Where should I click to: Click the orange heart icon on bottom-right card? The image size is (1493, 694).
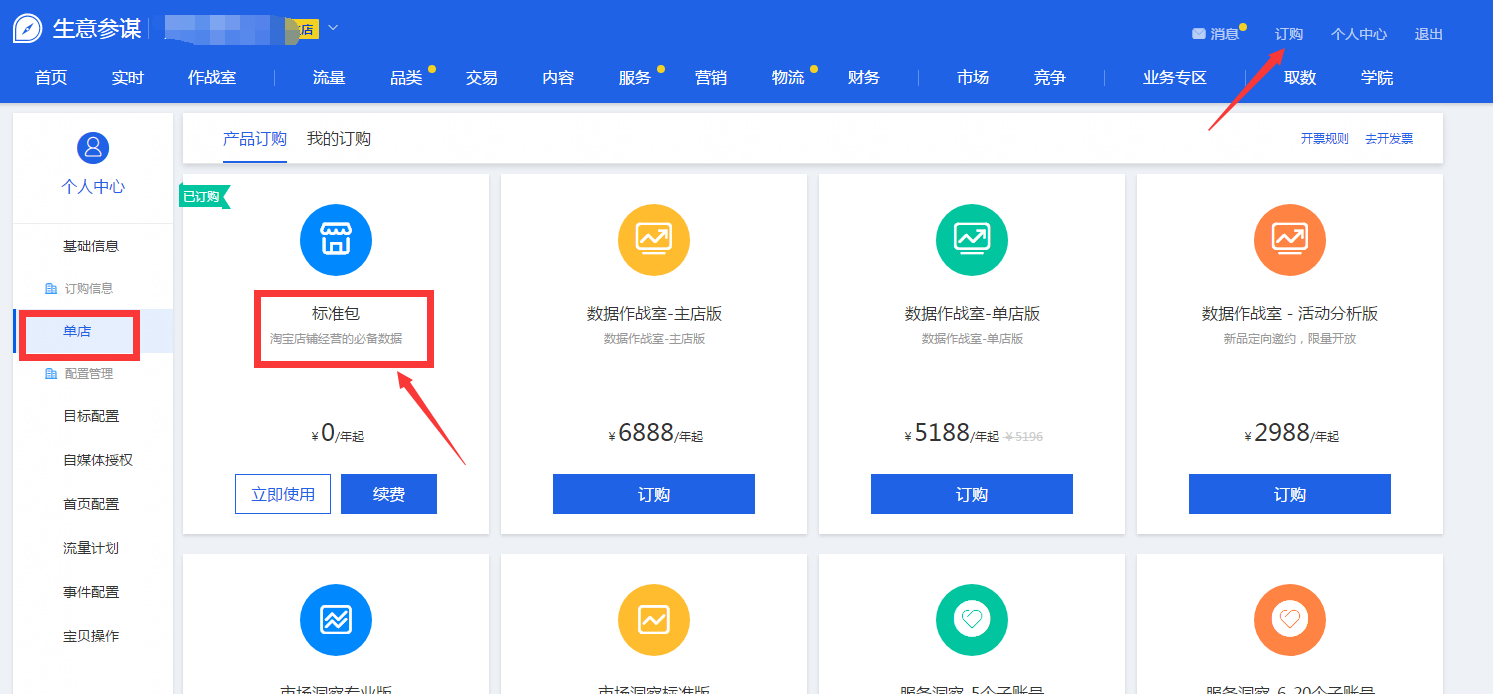[1289, 620]
